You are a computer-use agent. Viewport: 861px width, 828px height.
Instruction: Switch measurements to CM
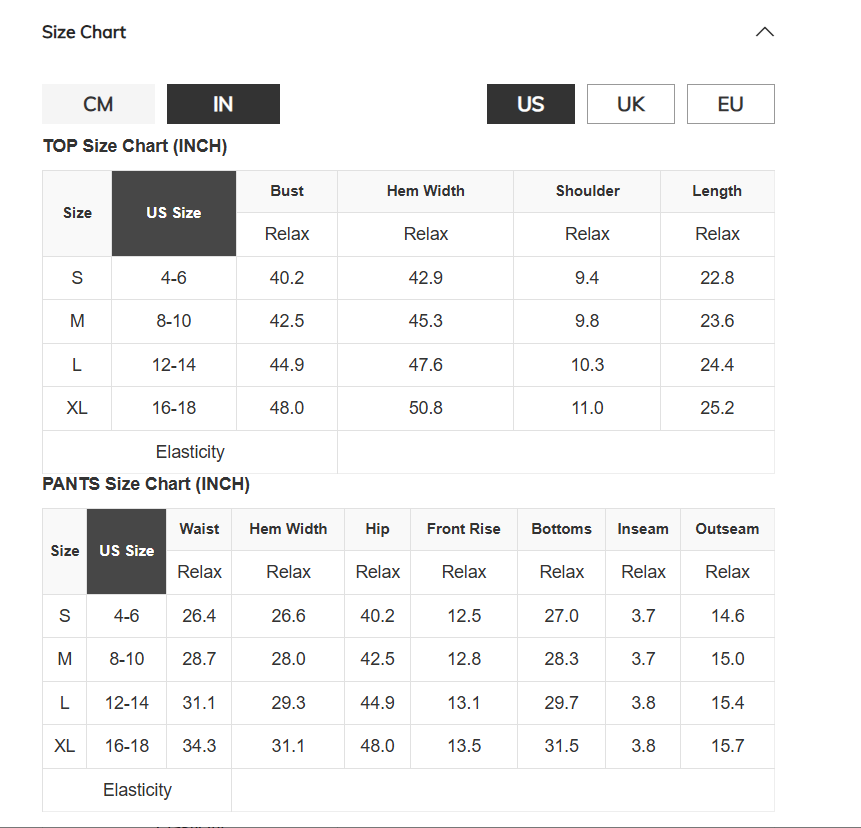tap(98, 104)
